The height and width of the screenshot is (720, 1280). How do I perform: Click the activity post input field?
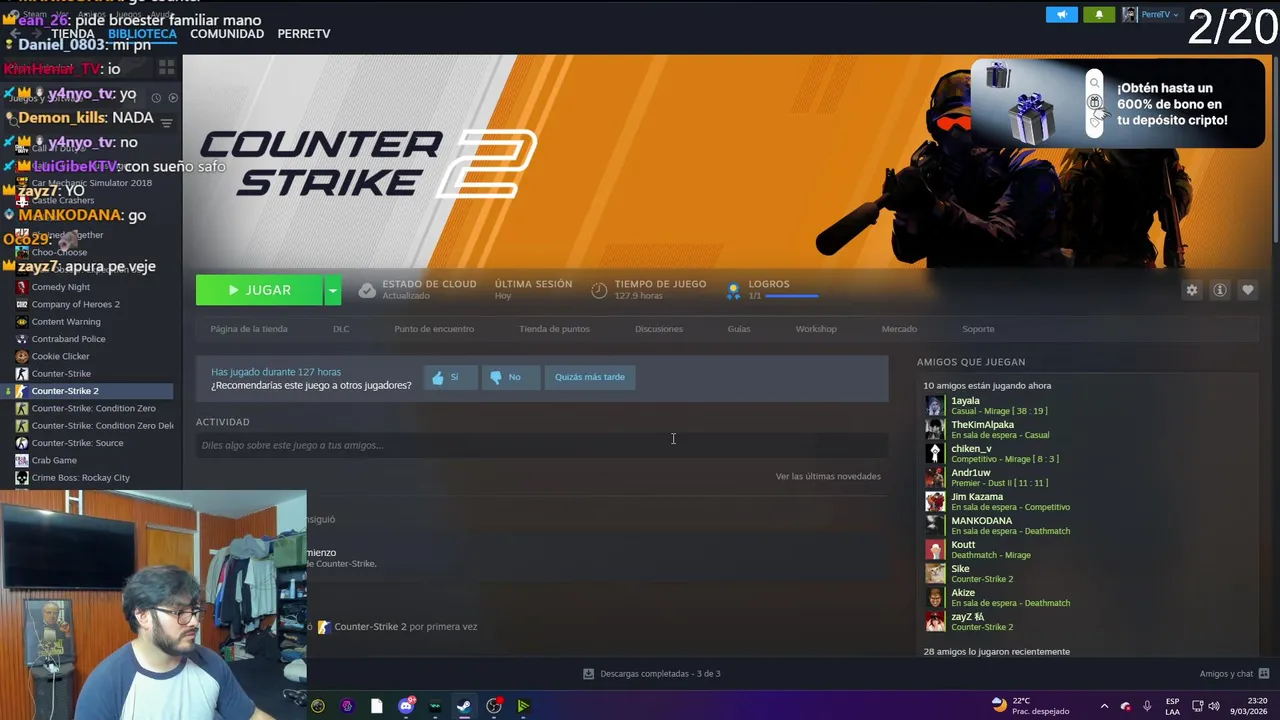pyautogui.click(x=542, y=445)
